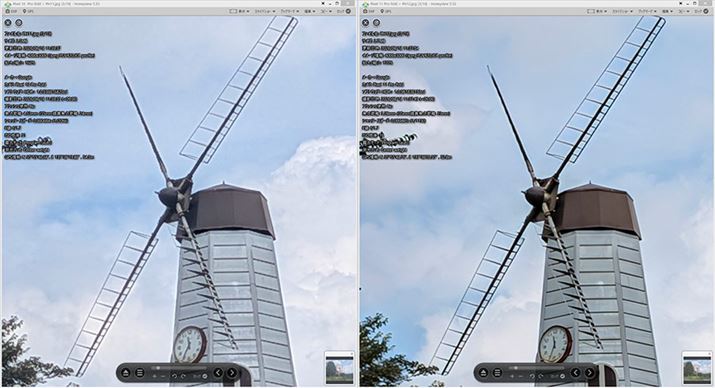Adjust the image position slider in right window
This screenshot has height=388, width=715.
(x=537, y=368)
